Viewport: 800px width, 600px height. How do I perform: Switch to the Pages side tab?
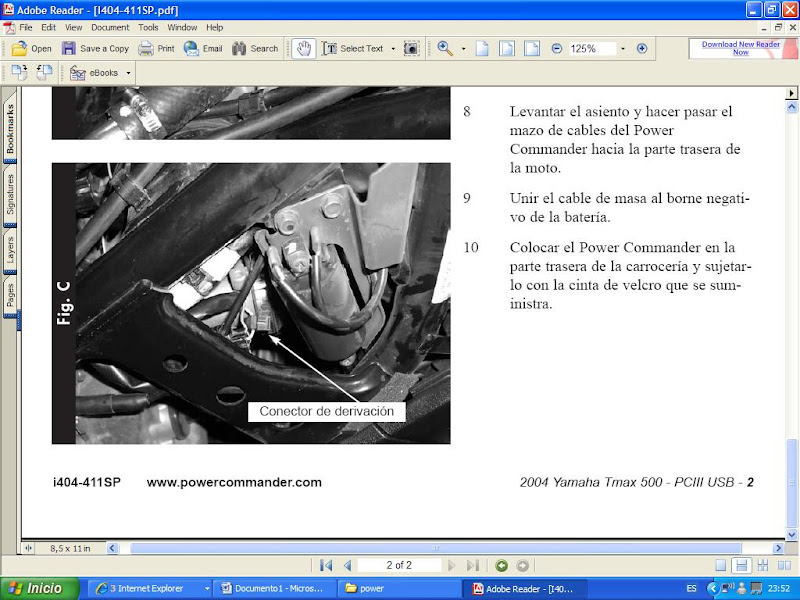tap(10, 295)
